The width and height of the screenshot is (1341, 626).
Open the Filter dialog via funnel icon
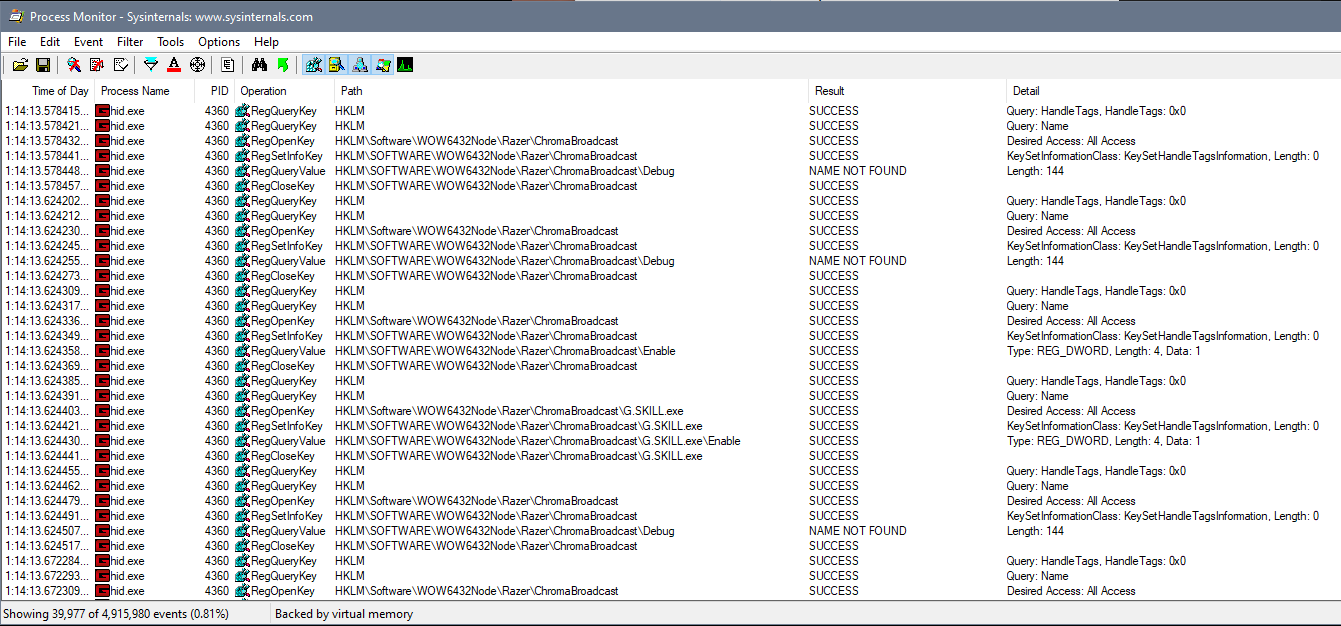pyautogui.click(x=151, y=64)
